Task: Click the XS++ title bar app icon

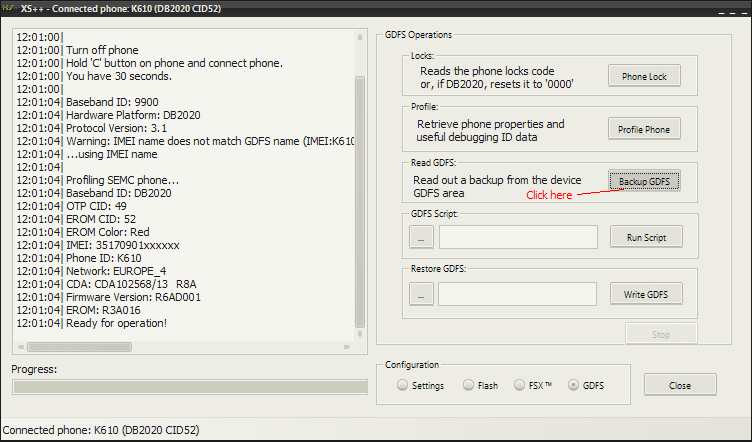Action: pyautogui.click(x=9, y=8)
